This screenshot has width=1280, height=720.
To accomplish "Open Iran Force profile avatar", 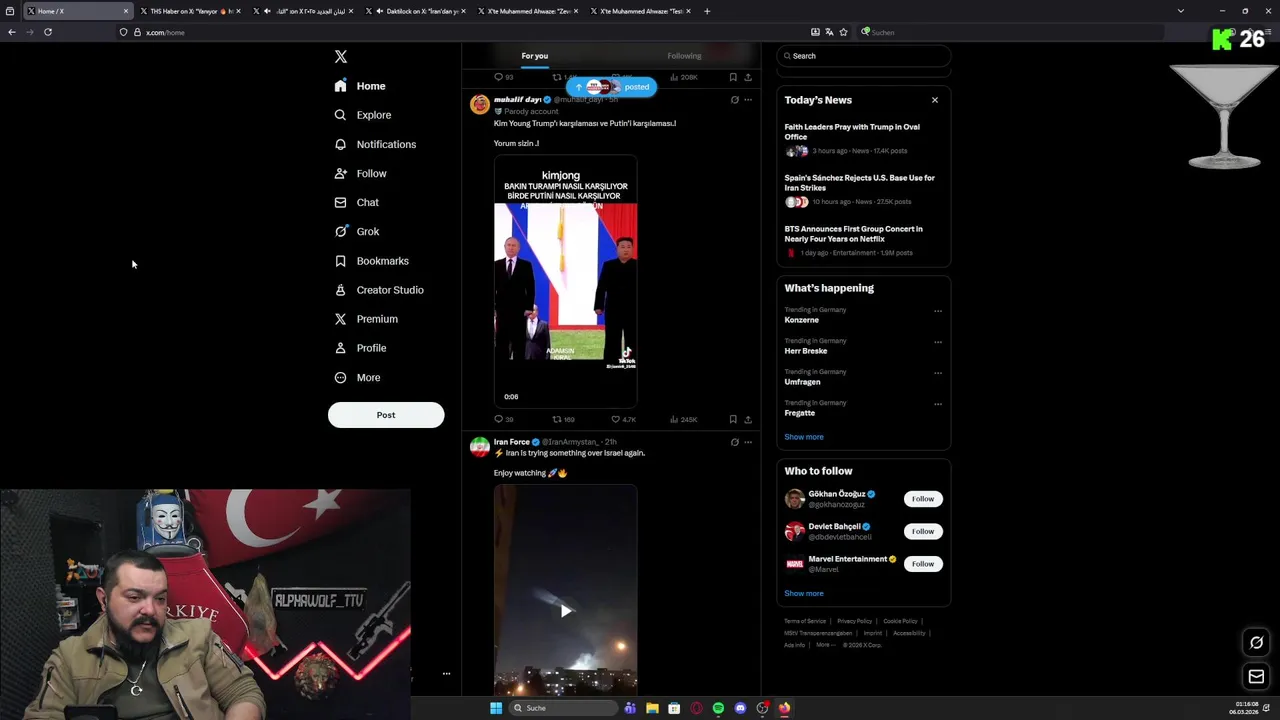I will click(x=480, y=446).
